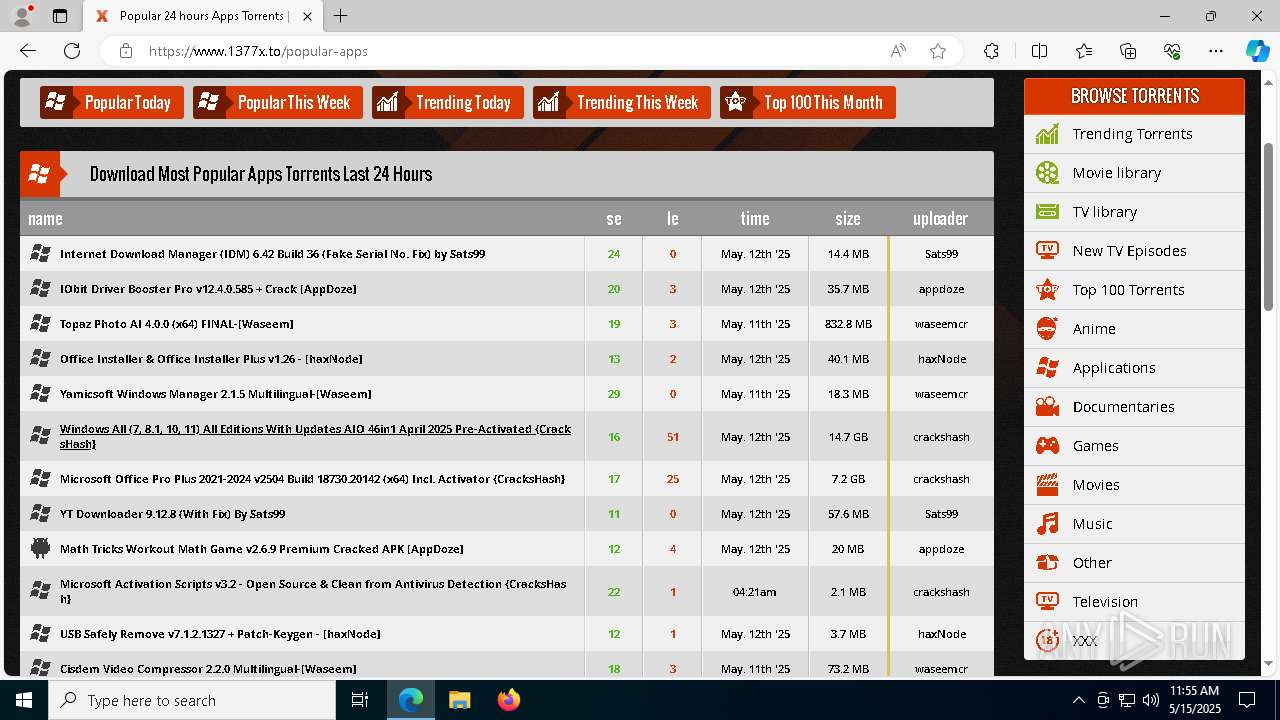1280x720 pixels.
Task: Click the Anime ninja icon
Action: (x=1047, y=329)
